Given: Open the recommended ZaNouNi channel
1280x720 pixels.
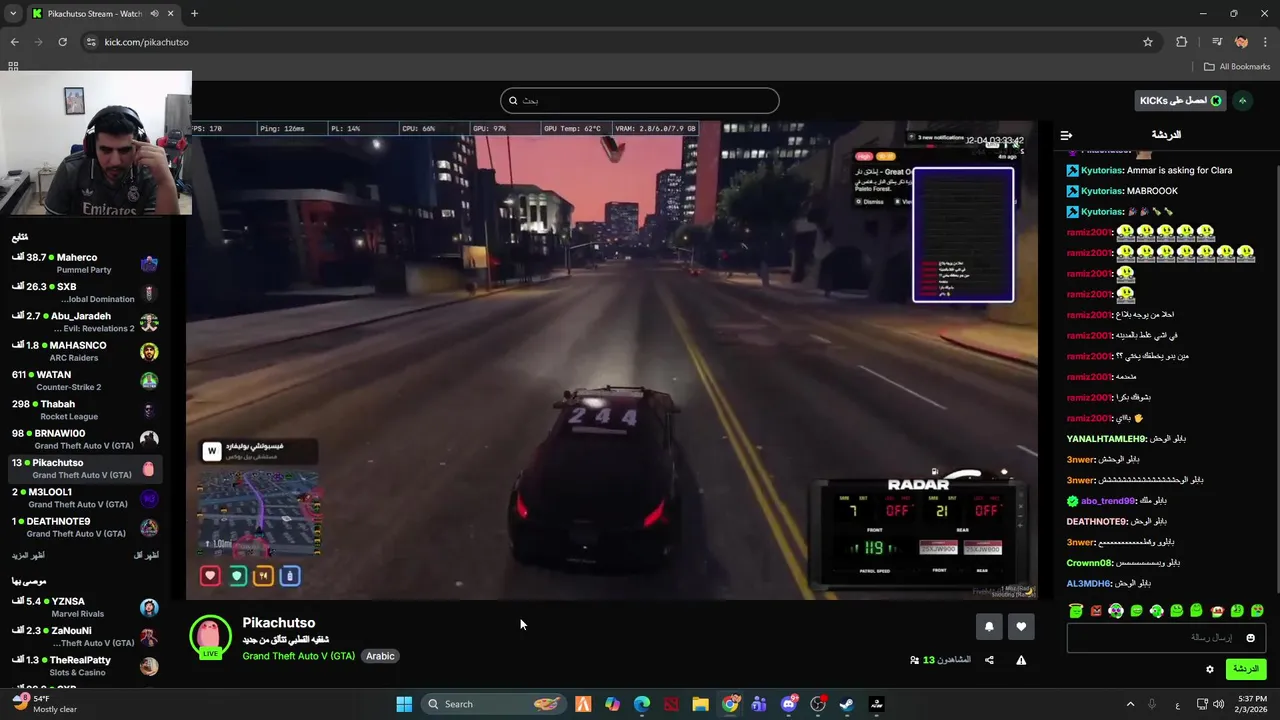Looking at the screenshot, I should 84,637.
